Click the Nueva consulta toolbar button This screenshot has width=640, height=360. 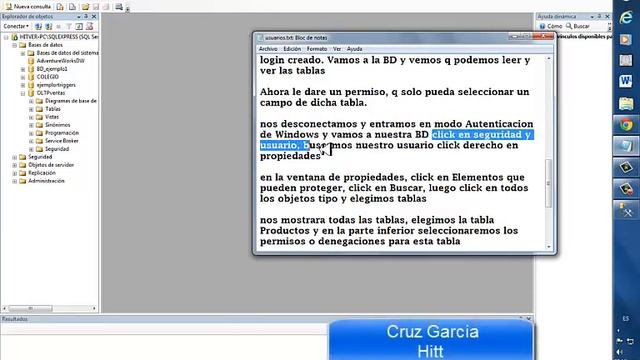[28, 7]
